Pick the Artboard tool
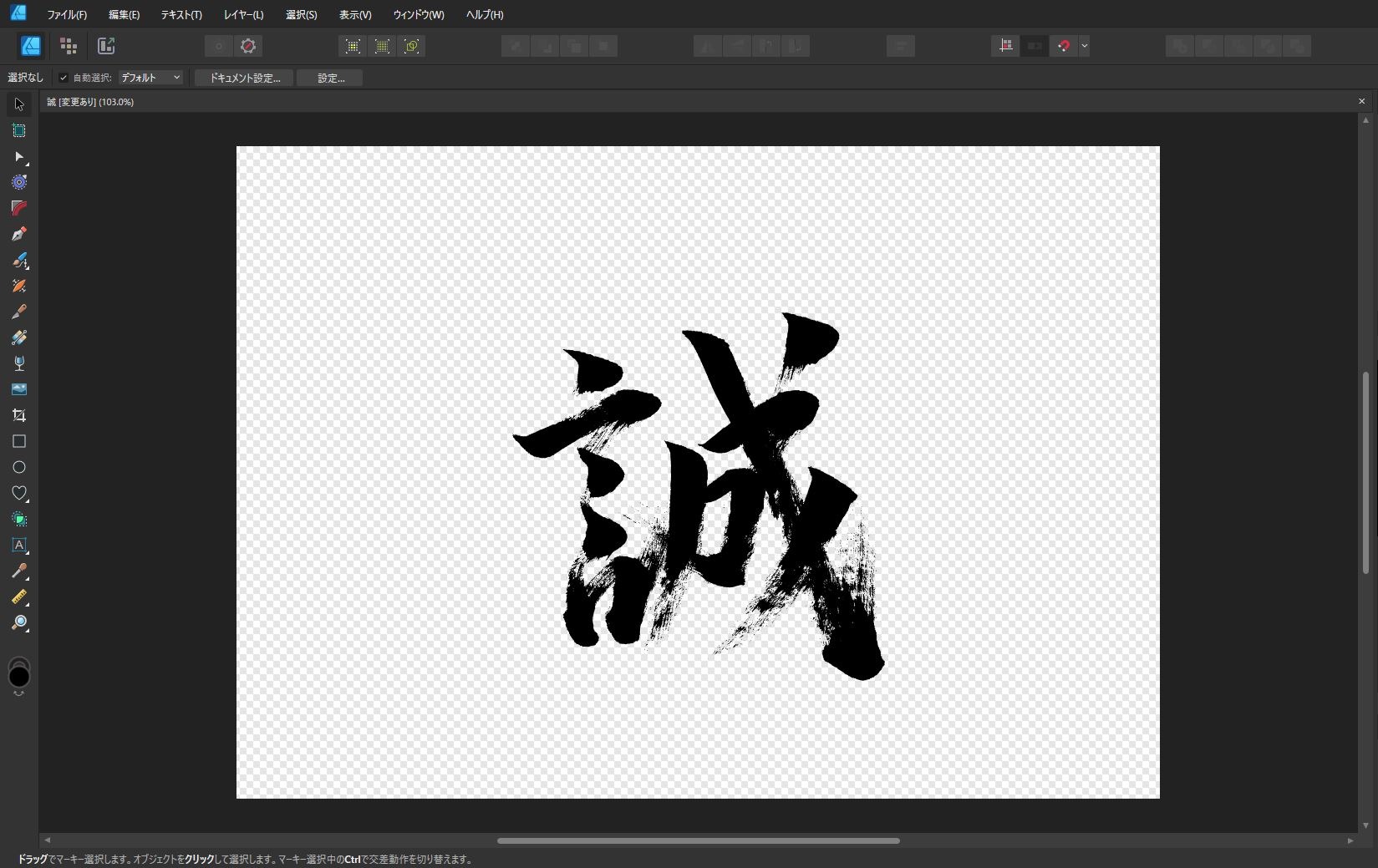The width and height of the screenshot is (1378, 868). coord(18,130)
